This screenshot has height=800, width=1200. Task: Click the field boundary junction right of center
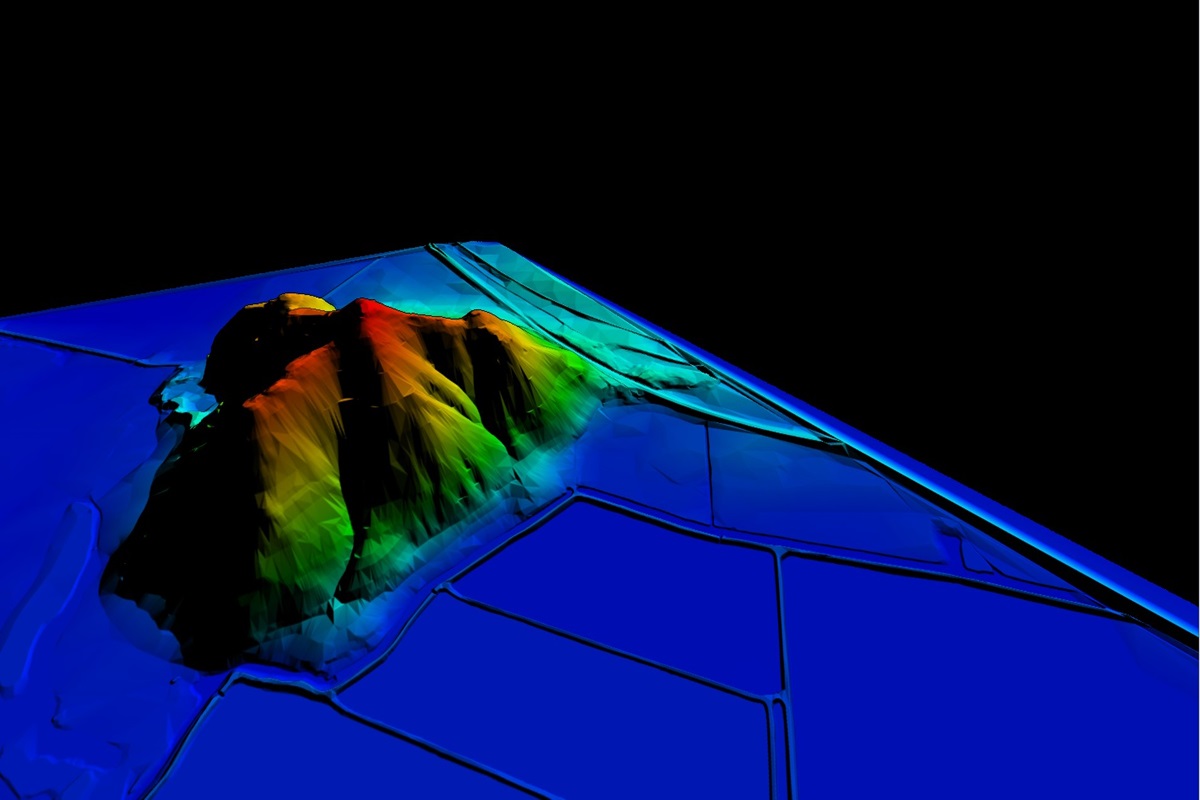coord(777,549)
